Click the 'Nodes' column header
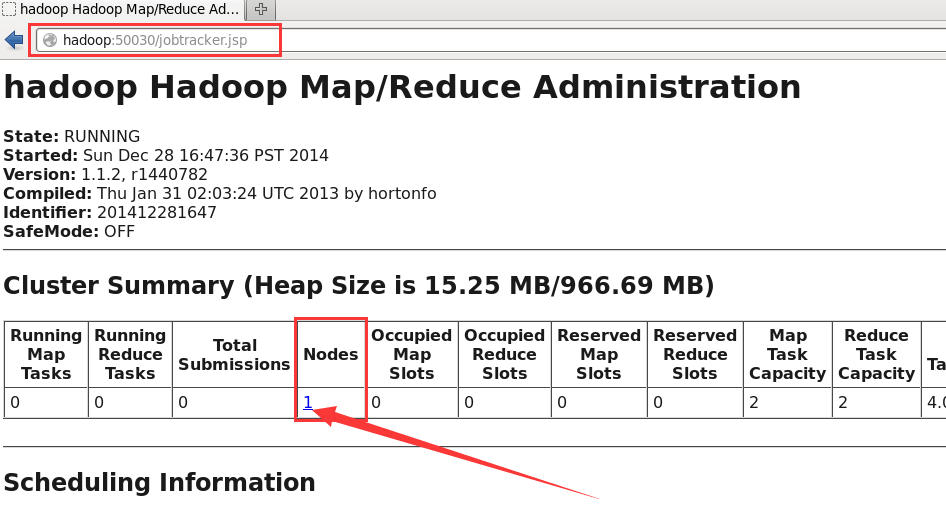 pyautogui.click(x=331, y=354)
